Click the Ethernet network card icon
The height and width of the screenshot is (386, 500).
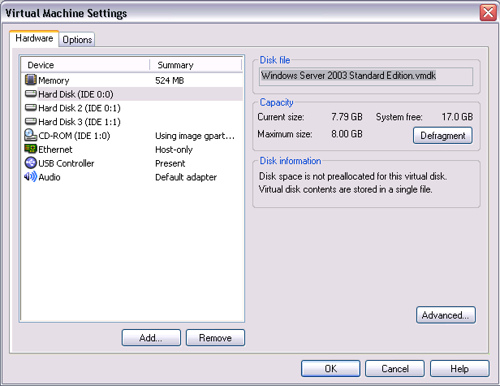[31, 149]
